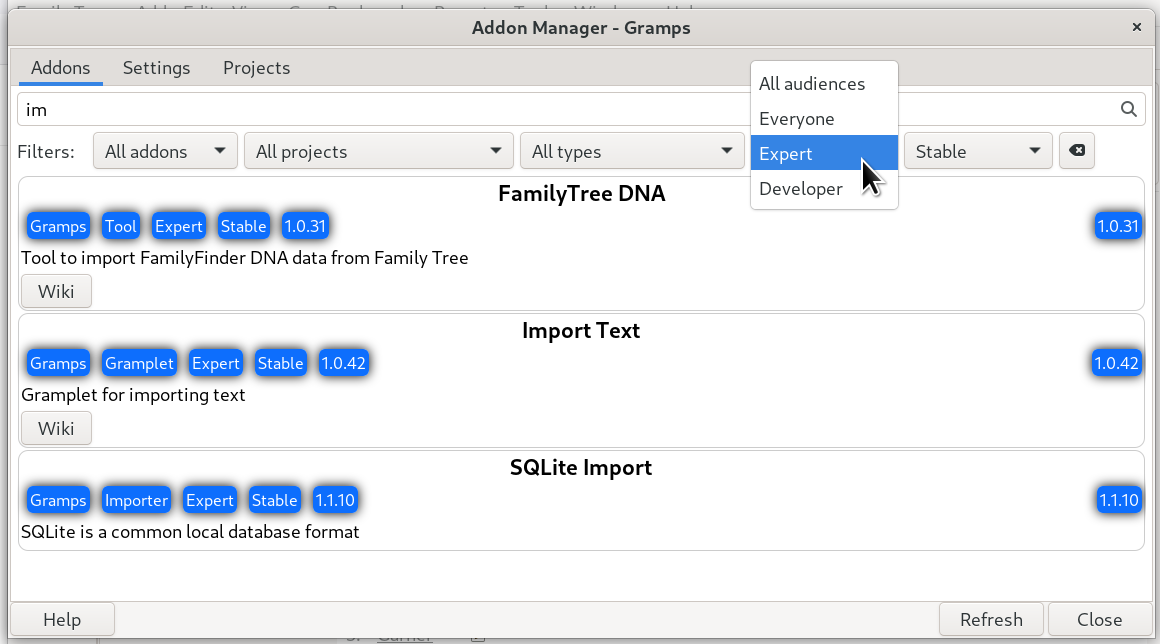Click the Help button
The width and height of the screenshot is (1160, 644).
pyautogui.click(x=62, y=620)
